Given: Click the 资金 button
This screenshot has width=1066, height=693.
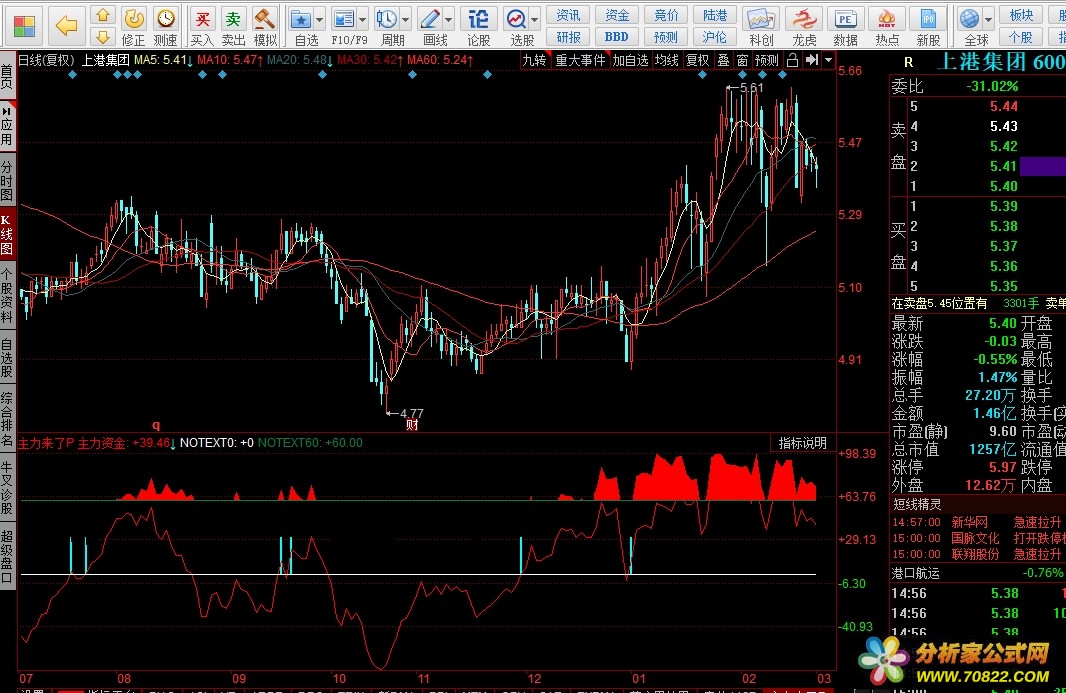Looking at the screenshot, I should [x=617, y=15].
